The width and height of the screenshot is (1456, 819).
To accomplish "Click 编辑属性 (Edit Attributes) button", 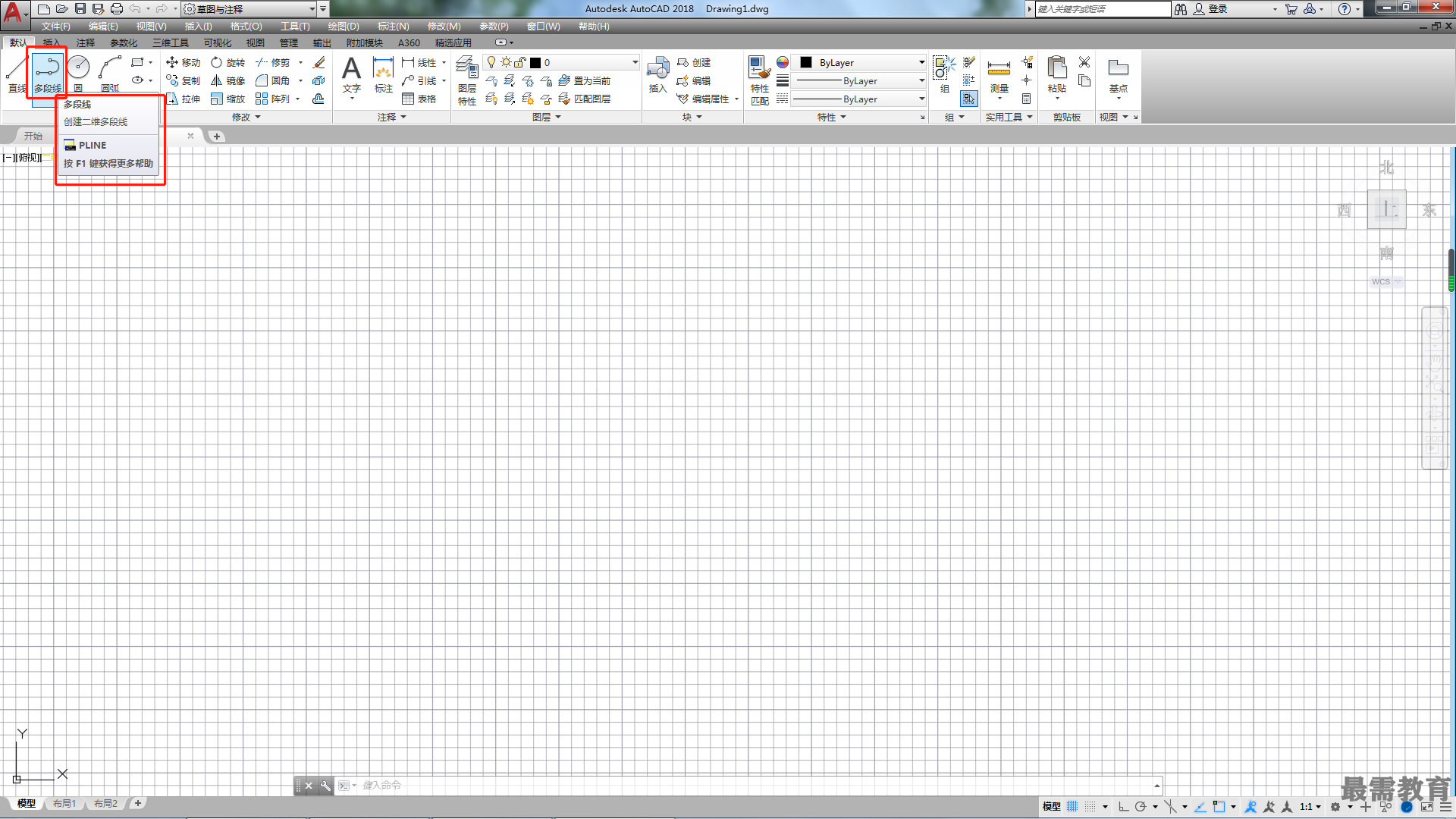I will (x=703, y=99).
